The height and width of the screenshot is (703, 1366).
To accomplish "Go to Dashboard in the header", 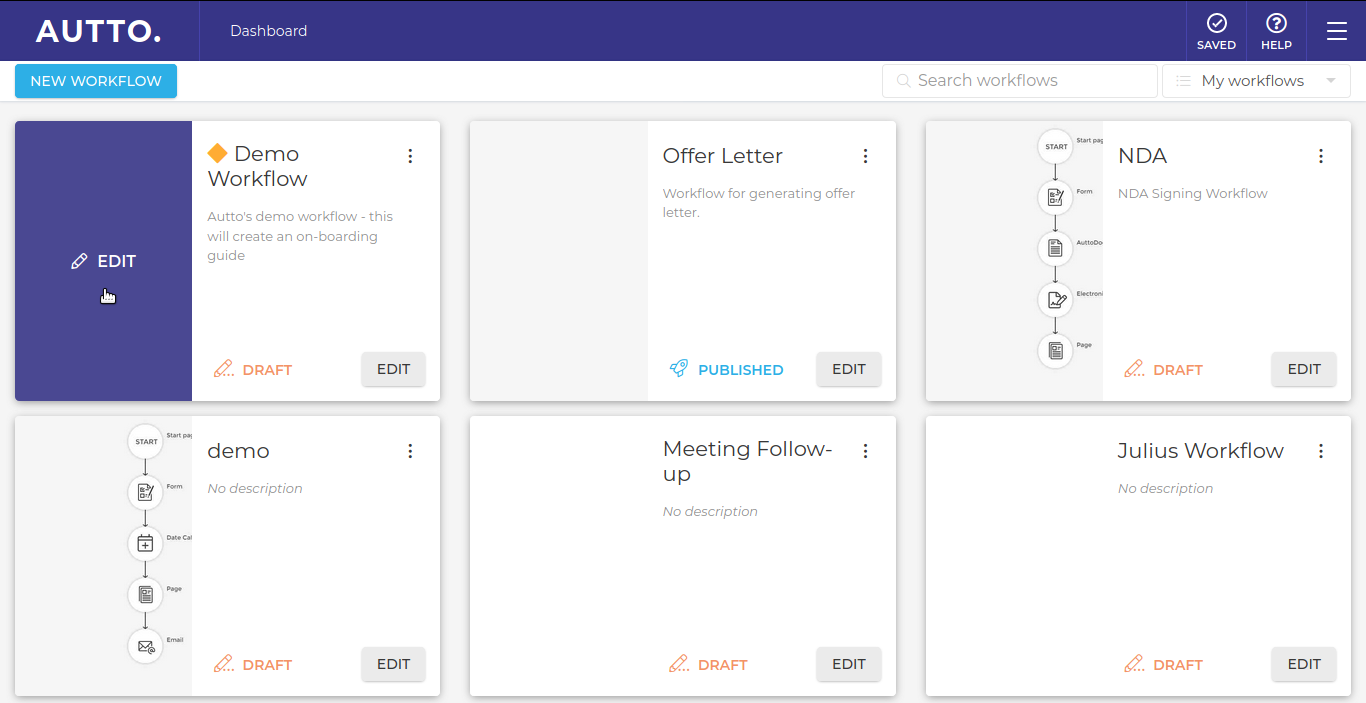I will click(268, 31).
